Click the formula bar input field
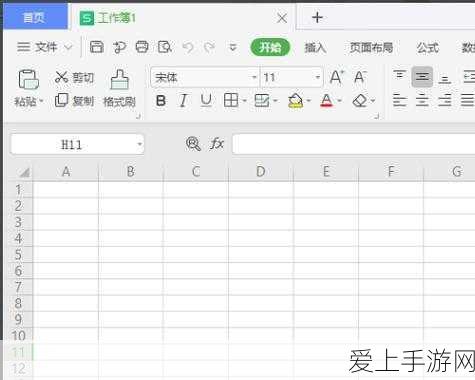The image size is (475, 380). [x=353, y=144]
